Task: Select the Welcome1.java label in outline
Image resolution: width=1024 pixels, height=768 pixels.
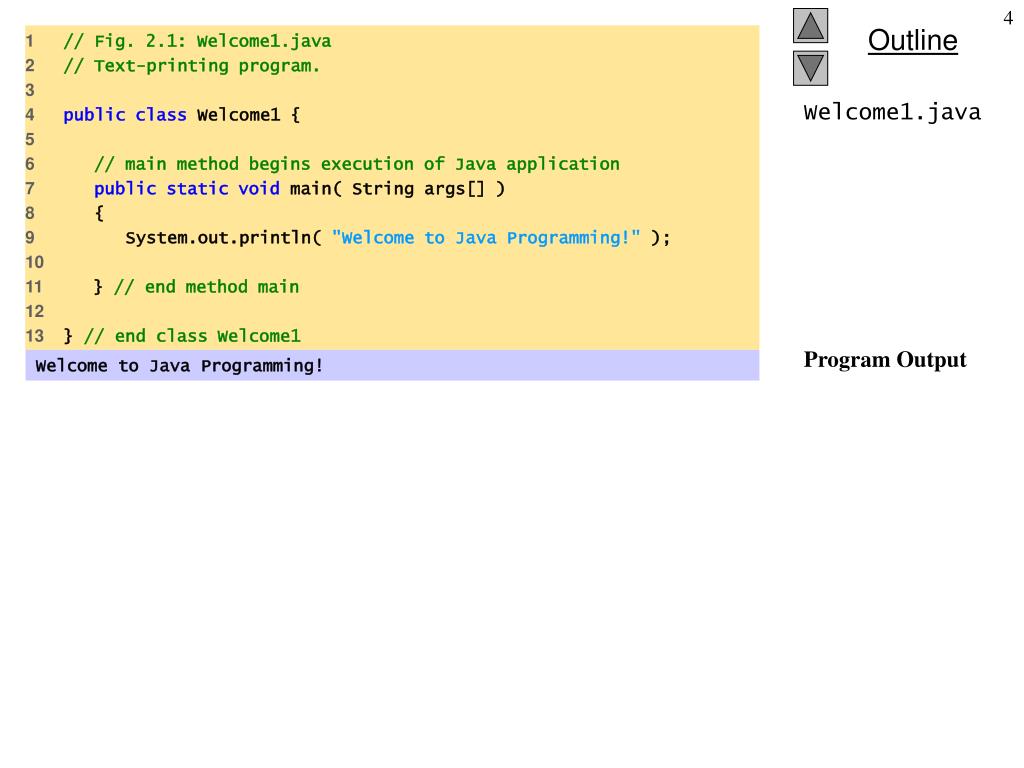Action: pos(892,112)
